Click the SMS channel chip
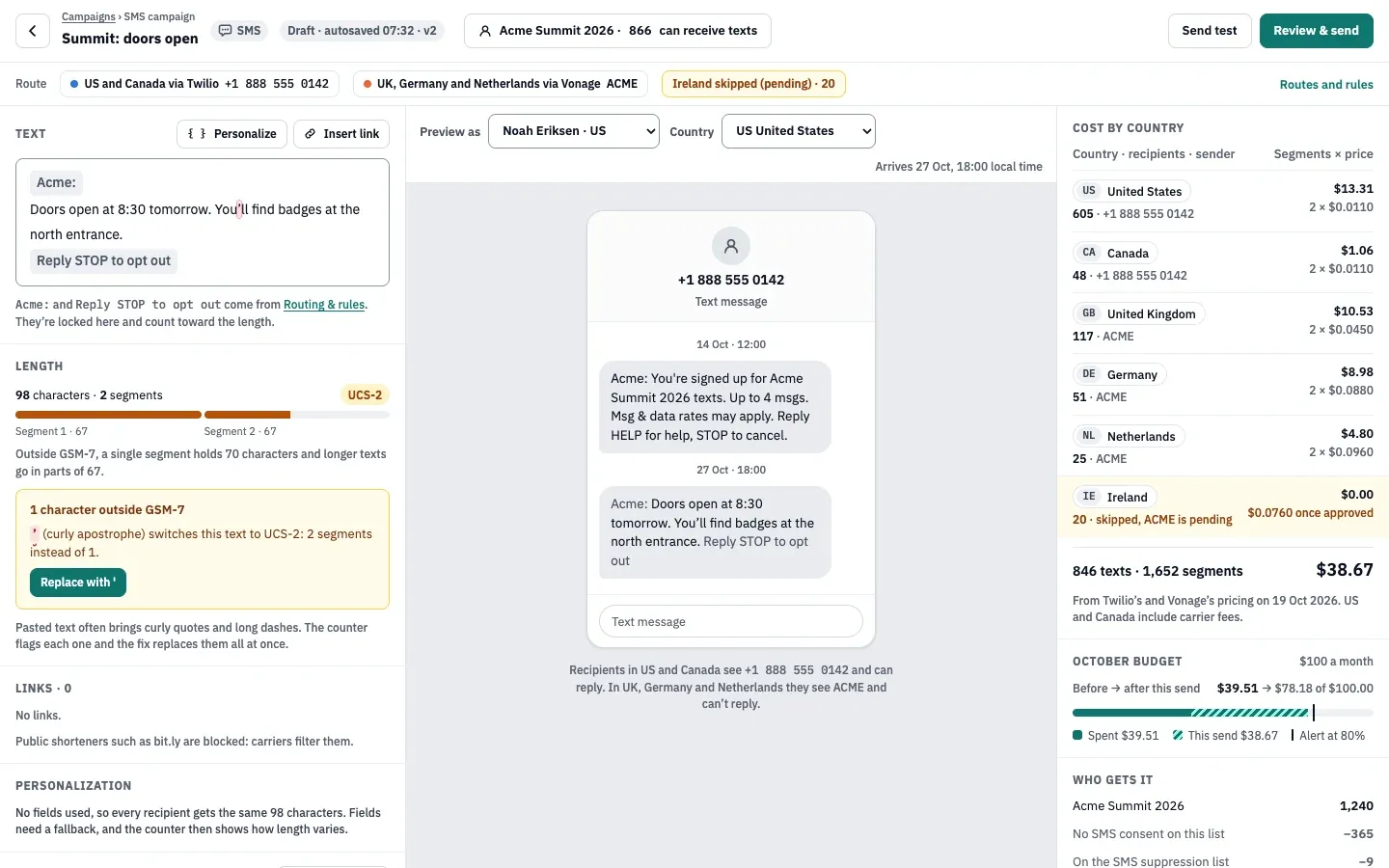The height and width of the screenshot is (868, 1389). [240, 31]
